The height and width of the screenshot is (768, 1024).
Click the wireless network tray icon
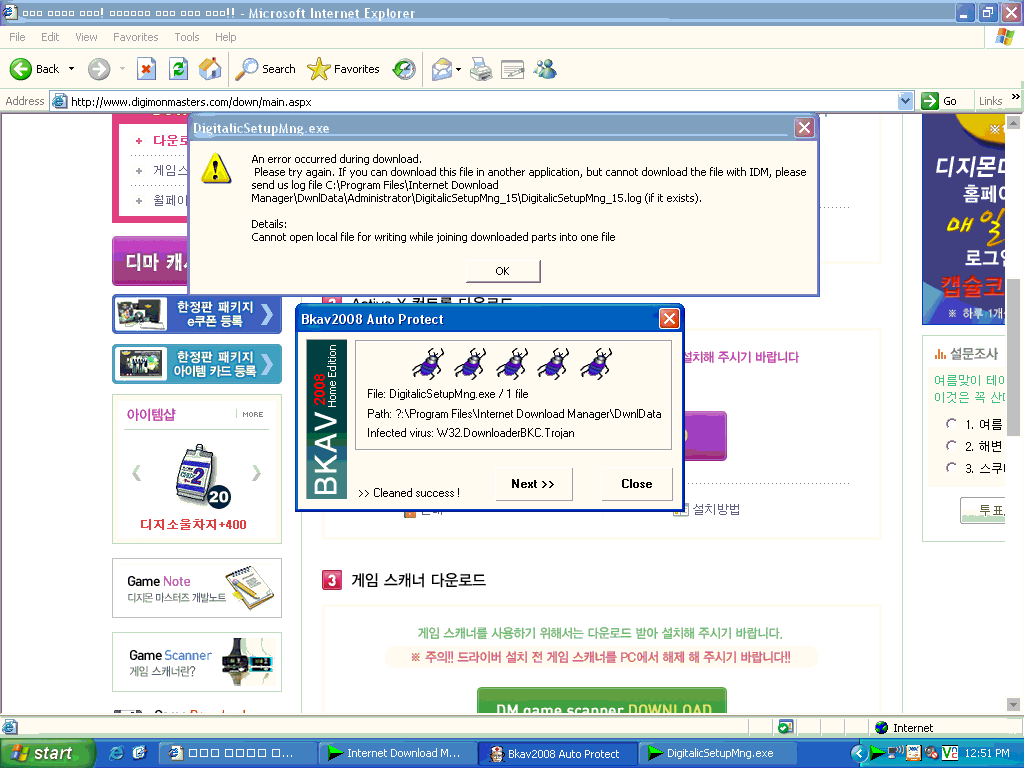click(895, 753)
